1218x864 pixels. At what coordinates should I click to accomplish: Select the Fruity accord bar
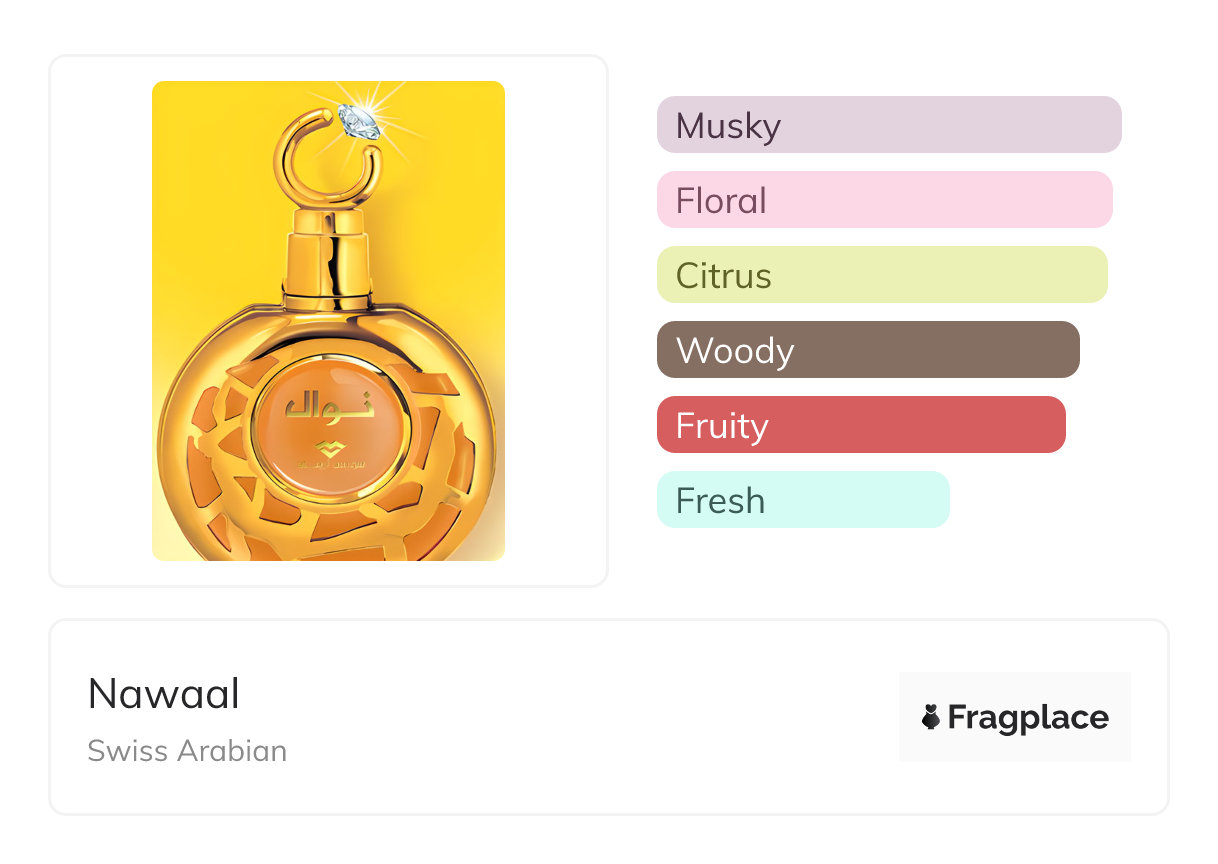pos(860,425)
